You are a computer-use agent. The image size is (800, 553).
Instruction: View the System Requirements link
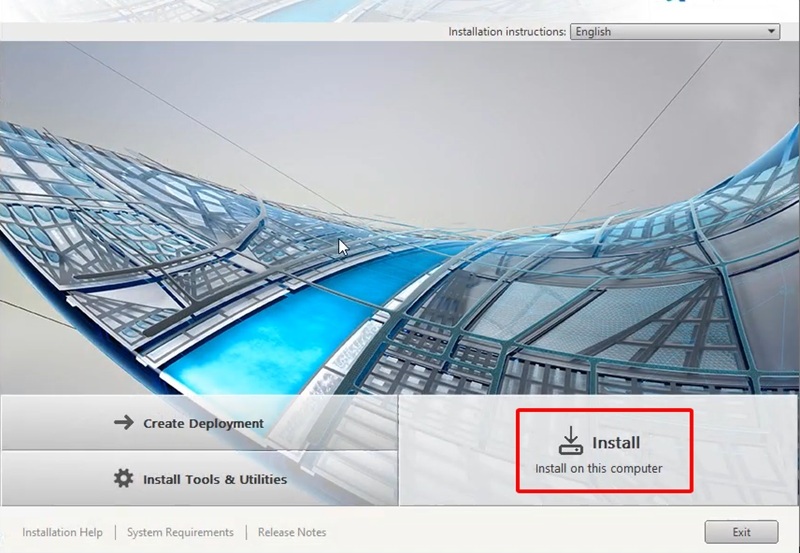point(180,532)
